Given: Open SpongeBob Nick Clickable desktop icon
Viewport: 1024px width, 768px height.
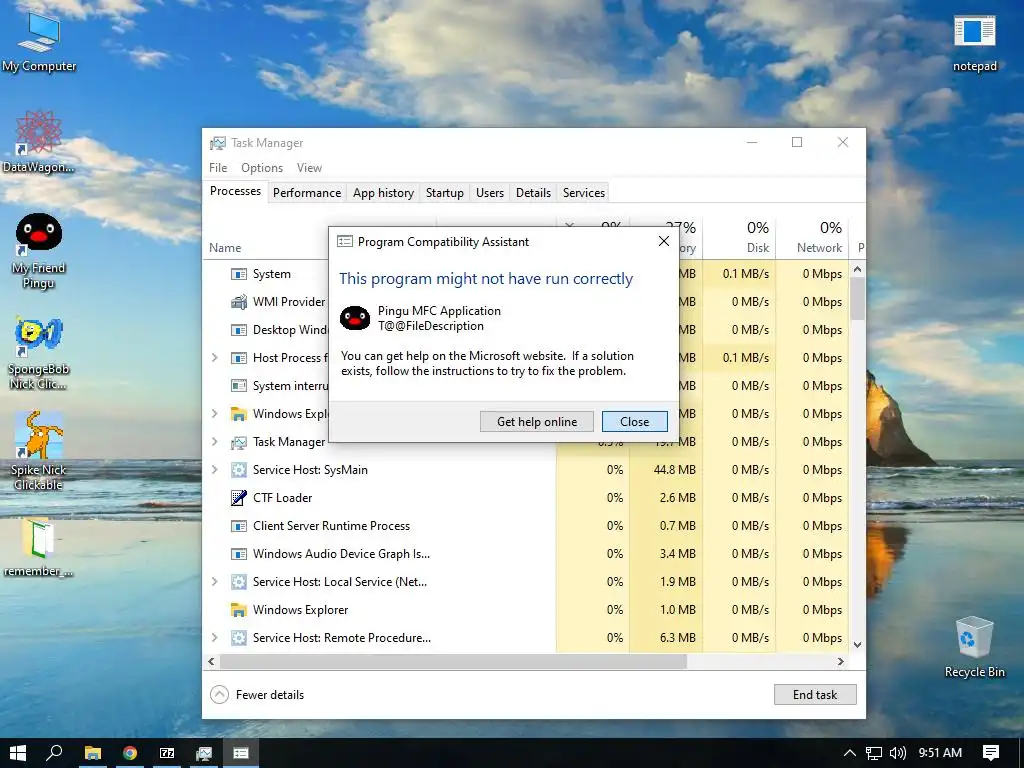Looking at the screenshot, I should pyautogui.click(x=39, y=353).
